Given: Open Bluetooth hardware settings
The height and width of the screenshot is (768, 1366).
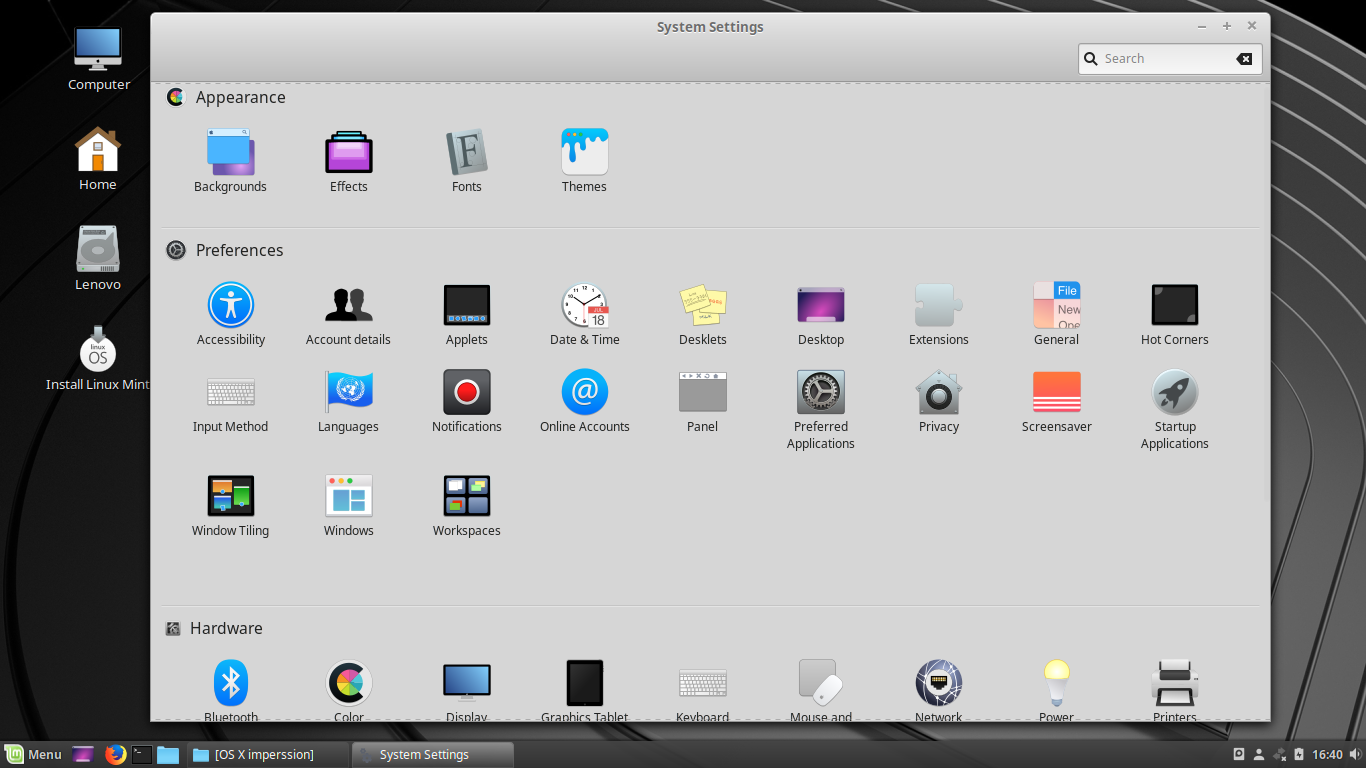Looking at the screenshot, I should click(231, 690).
